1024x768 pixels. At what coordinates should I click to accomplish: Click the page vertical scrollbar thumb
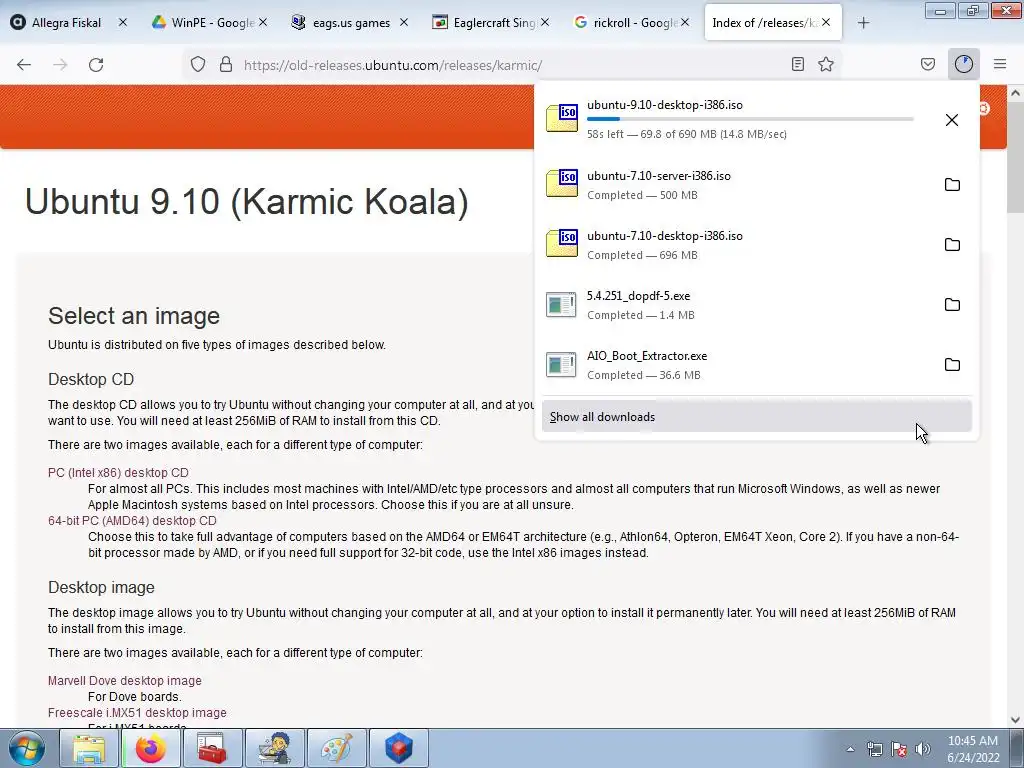[1015, 157]
